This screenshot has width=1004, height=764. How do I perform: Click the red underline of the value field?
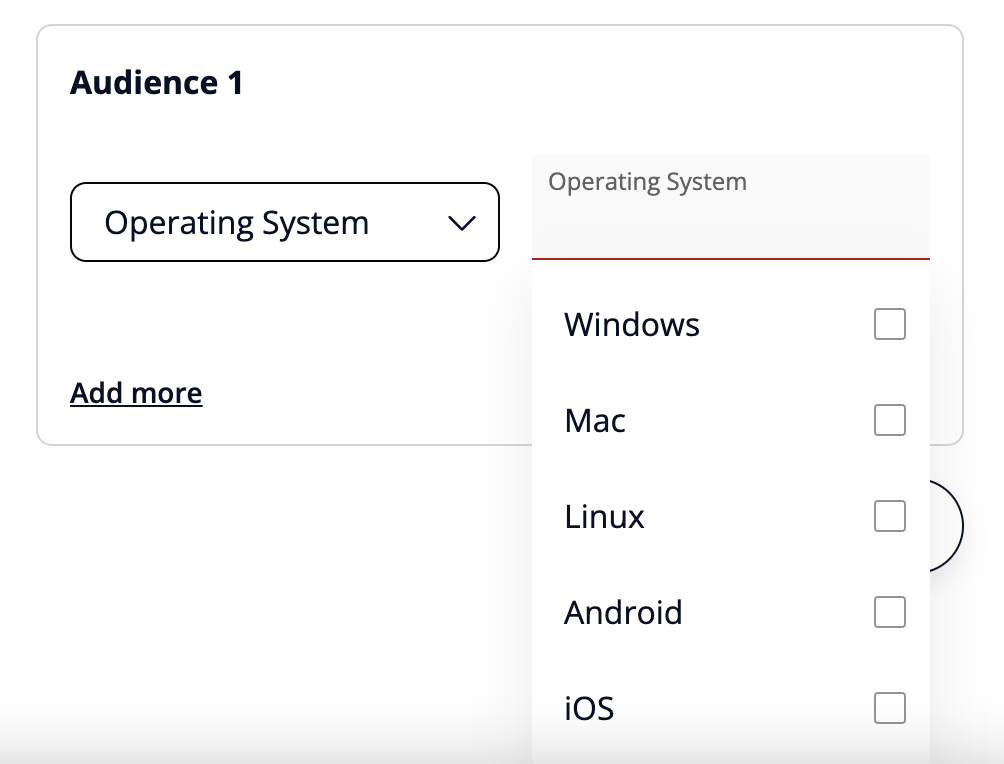(730, 259)
